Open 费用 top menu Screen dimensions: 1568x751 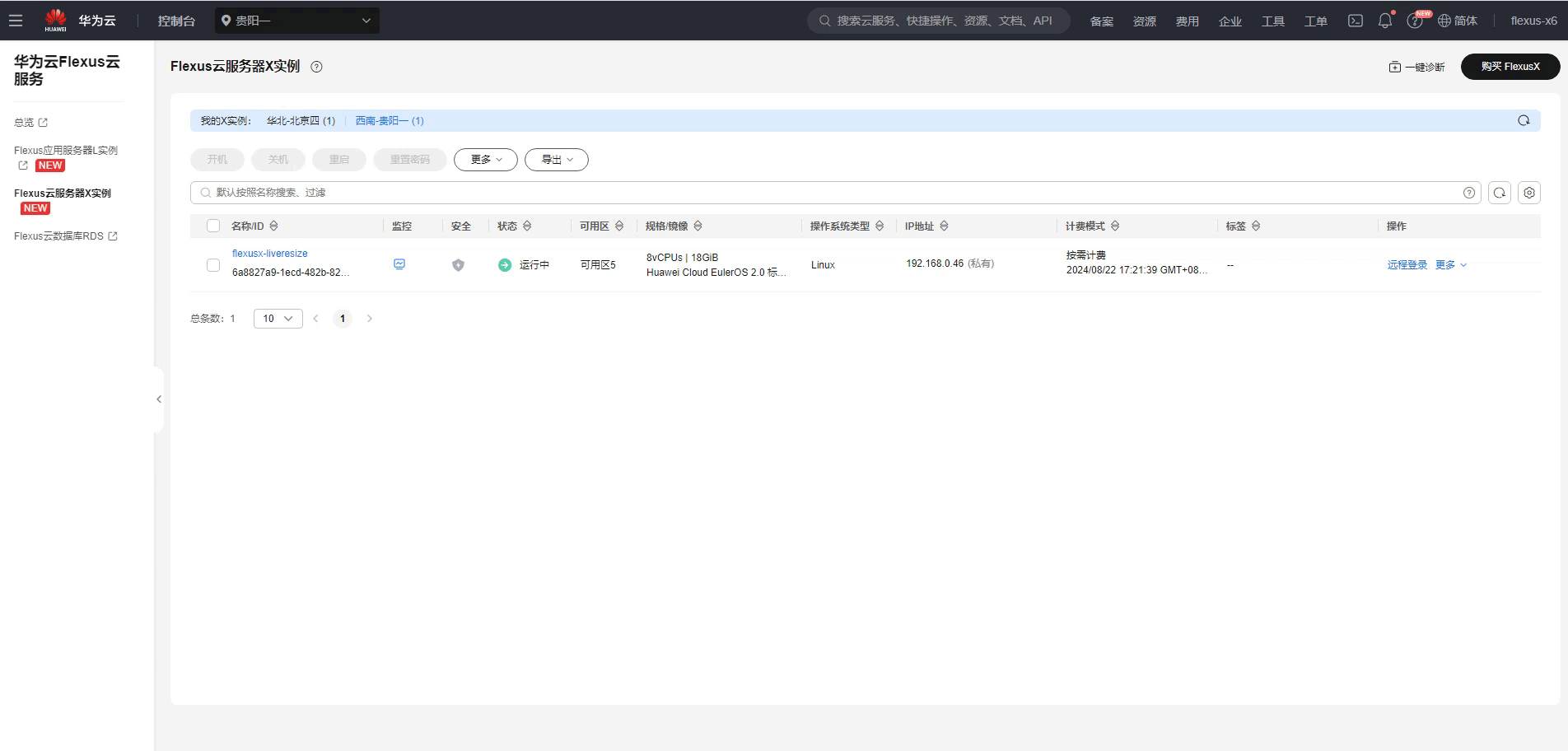1188,21
